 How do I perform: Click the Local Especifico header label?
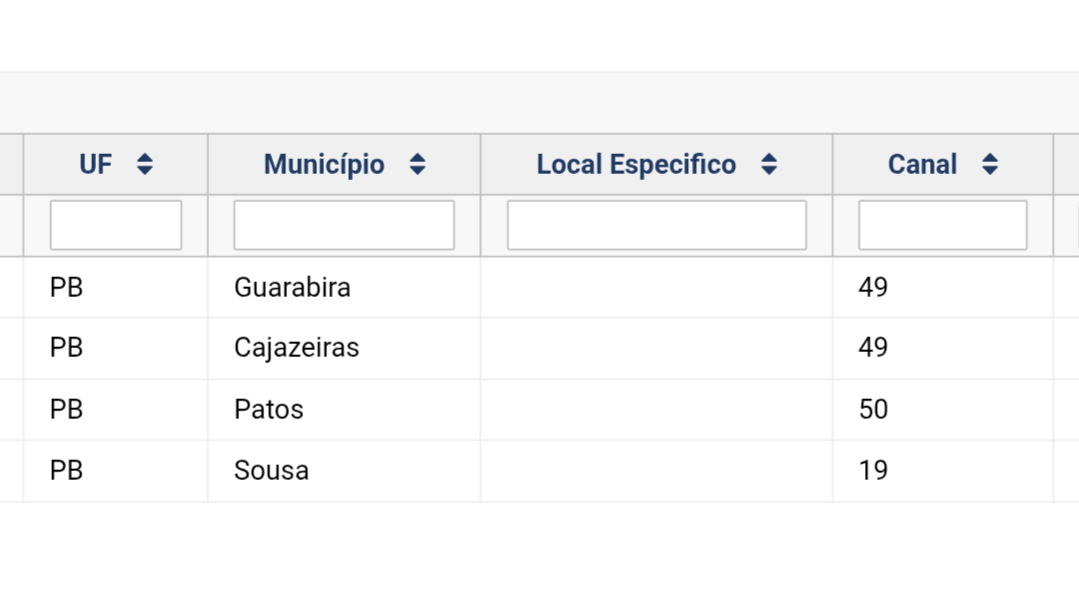637,165
